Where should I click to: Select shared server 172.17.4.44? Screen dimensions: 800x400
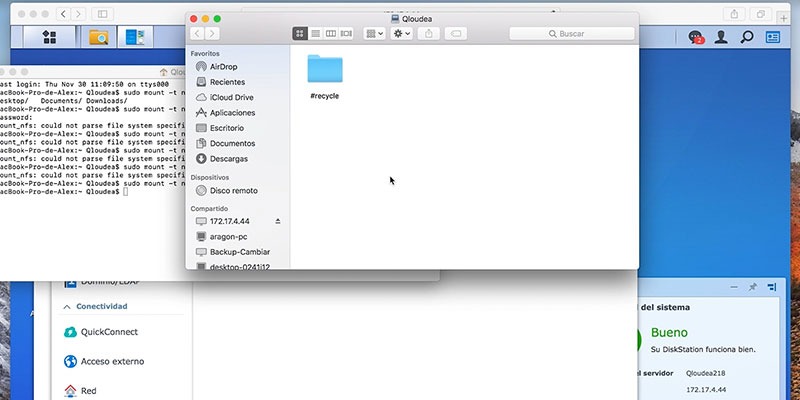230,221
